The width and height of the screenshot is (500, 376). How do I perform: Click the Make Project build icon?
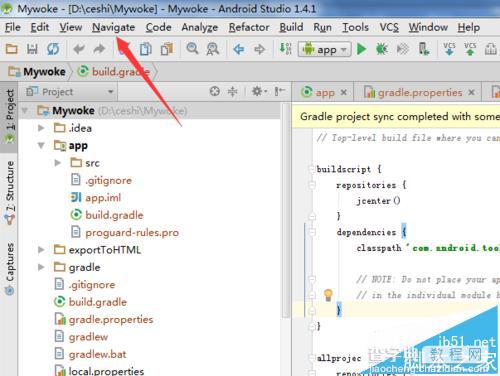point(285,49)
